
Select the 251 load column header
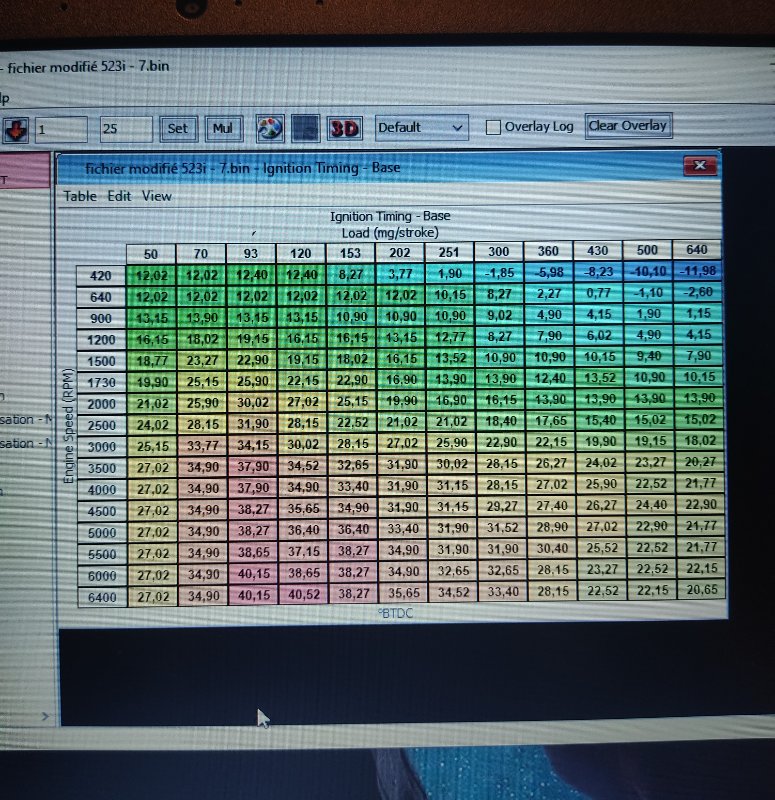(x=449, y=253)
